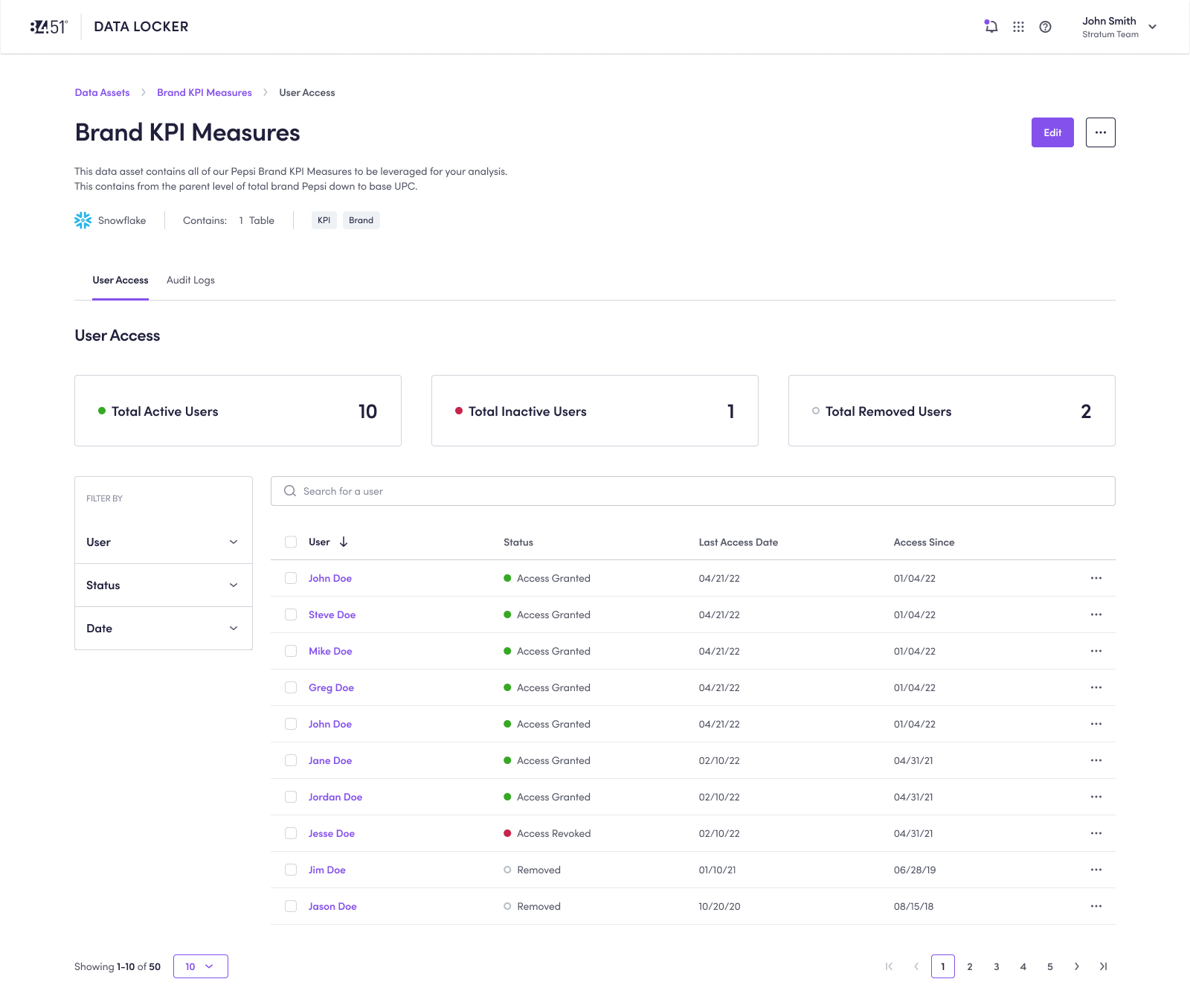Open the John Smith account menu

(1119, 27)
